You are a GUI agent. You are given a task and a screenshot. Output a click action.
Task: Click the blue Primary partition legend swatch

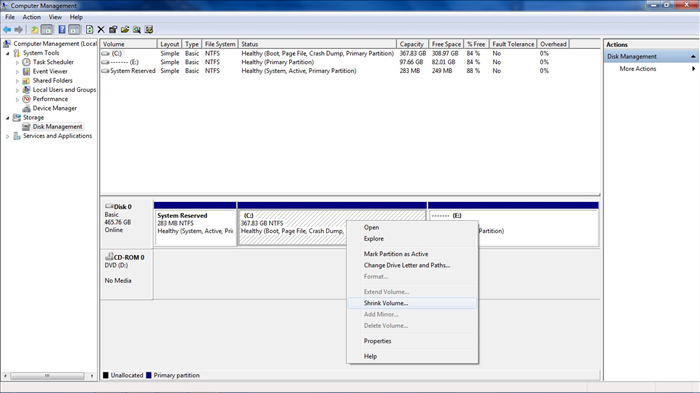[x=149, y=375]
